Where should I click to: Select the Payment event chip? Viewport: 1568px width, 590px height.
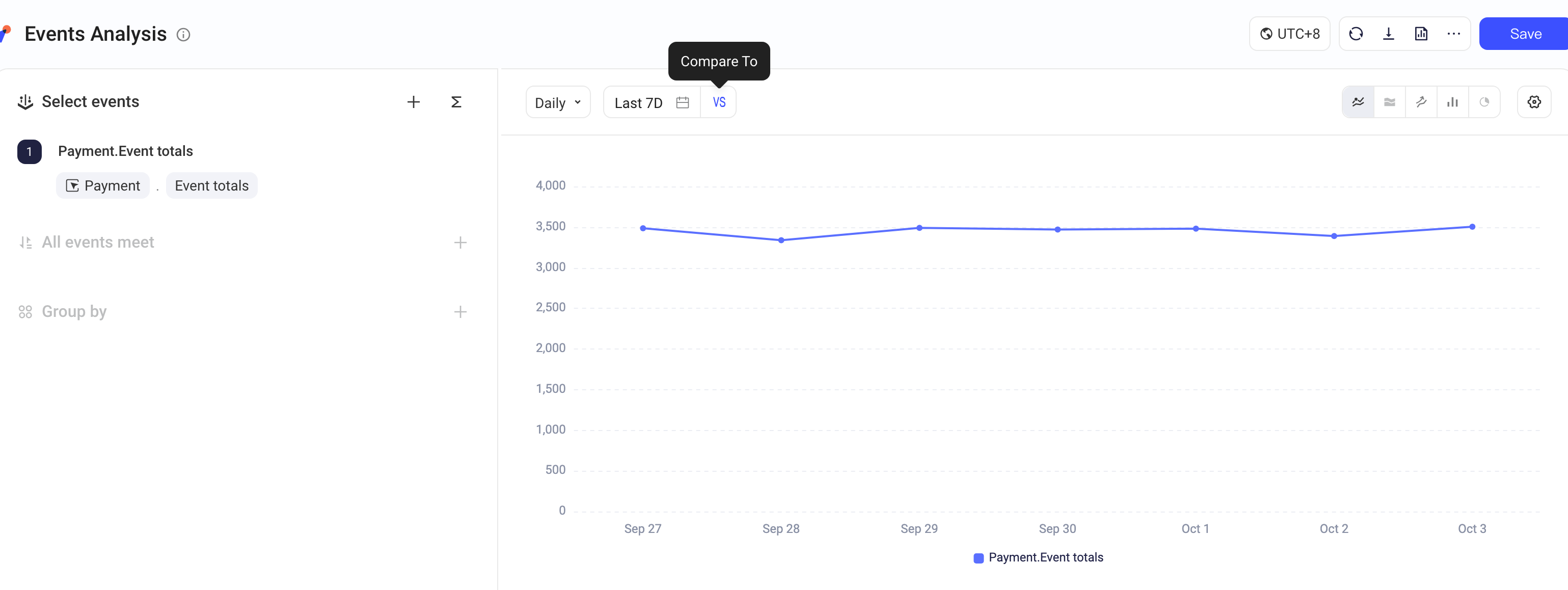coord(103,185)
